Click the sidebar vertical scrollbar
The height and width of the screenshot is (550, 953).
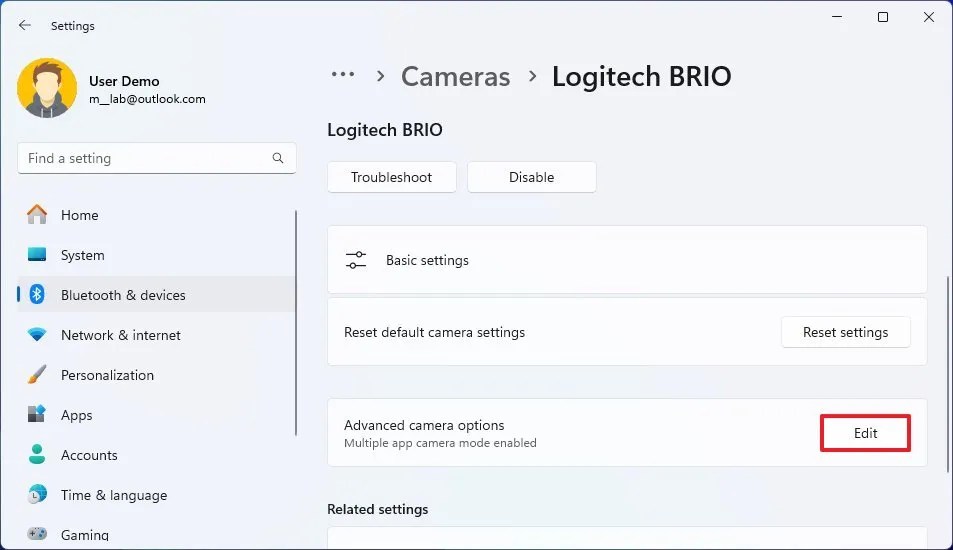(296, 323)
